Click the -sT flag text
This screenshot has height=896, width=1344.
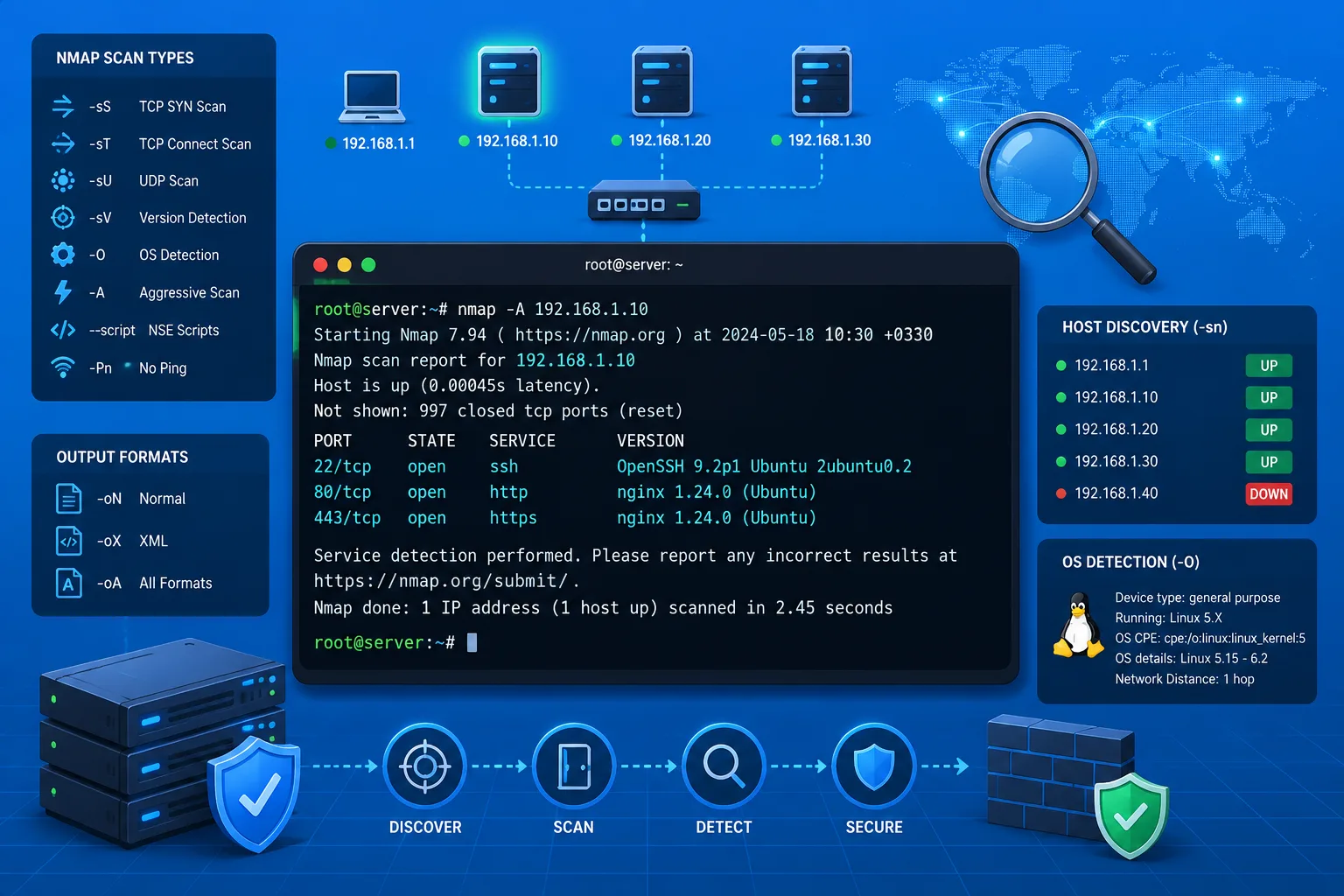tap(100, 143)
